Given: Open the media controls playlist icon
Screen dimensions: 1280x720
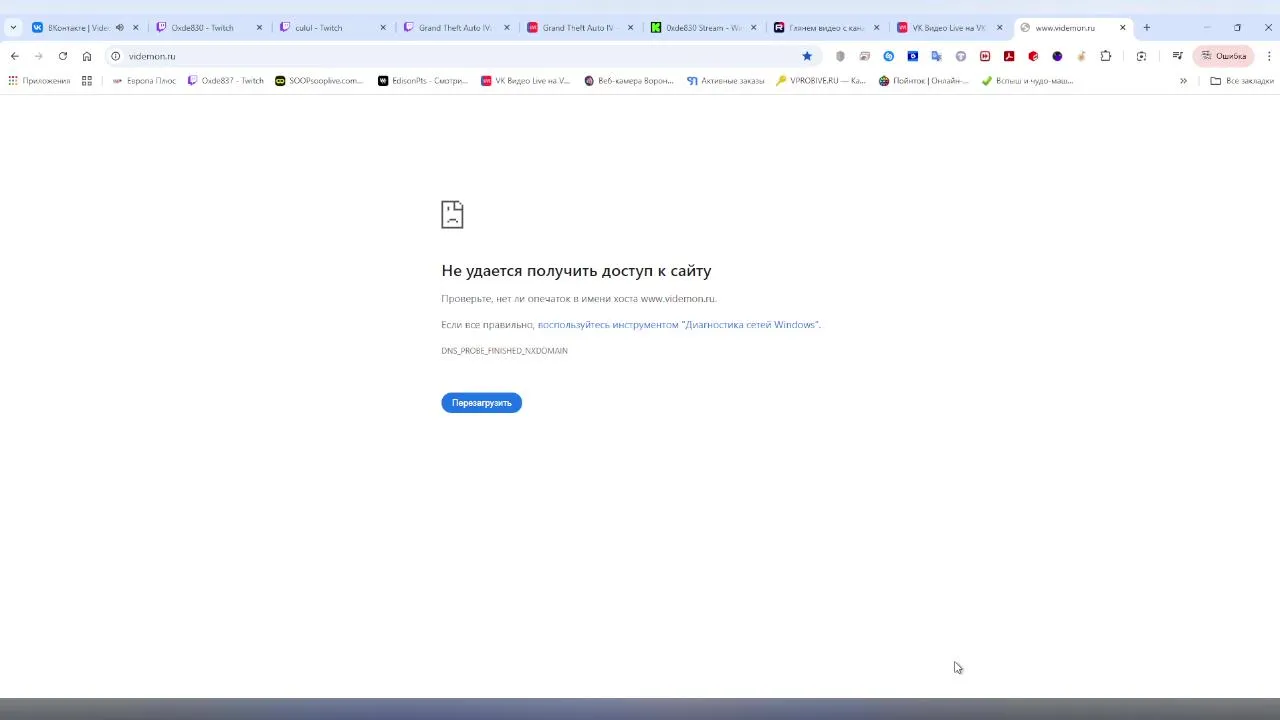Looking at the screenshot, I should click(x=1178, y=56).
